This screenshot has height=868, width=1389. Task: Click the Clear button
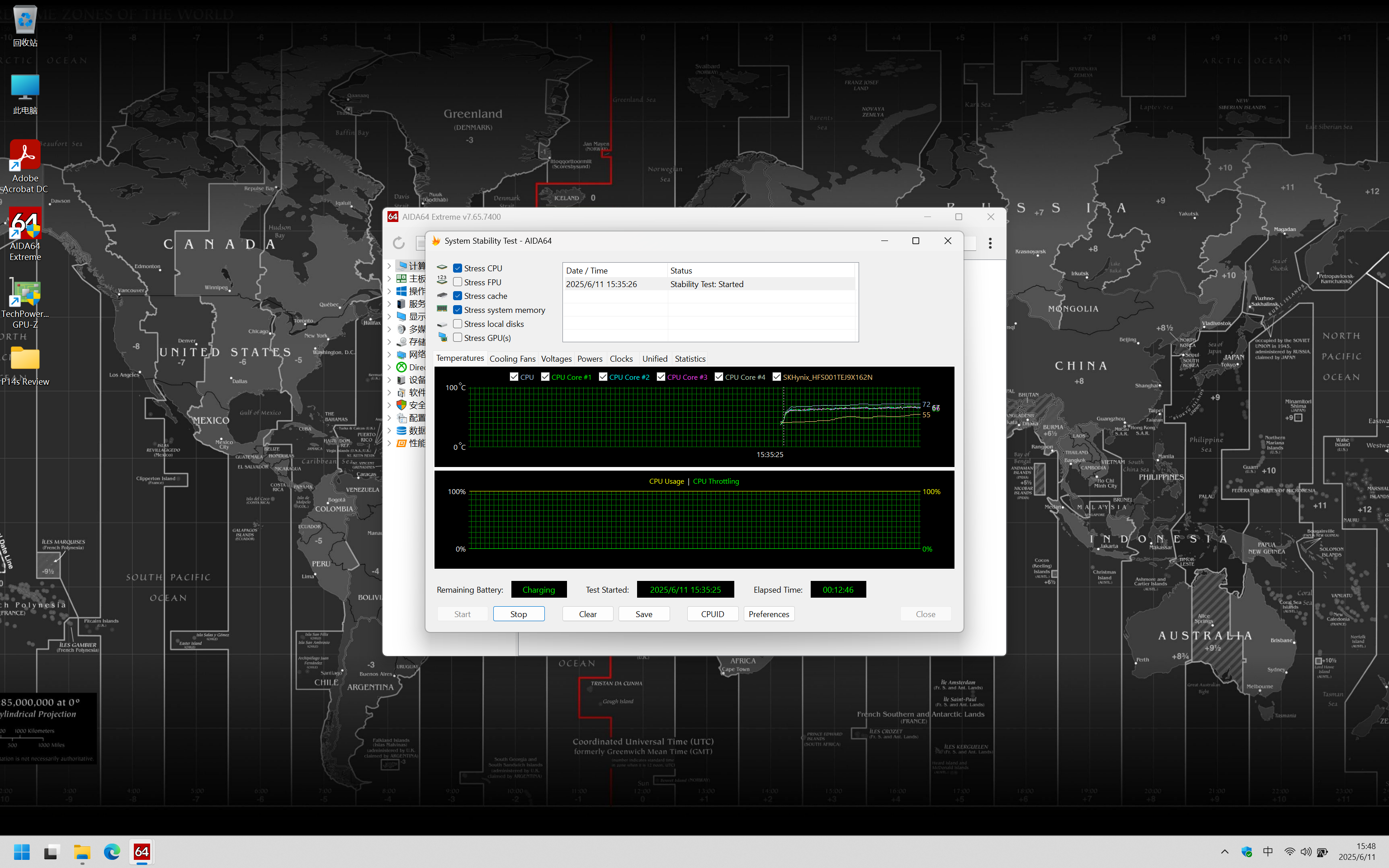(588, 613)
